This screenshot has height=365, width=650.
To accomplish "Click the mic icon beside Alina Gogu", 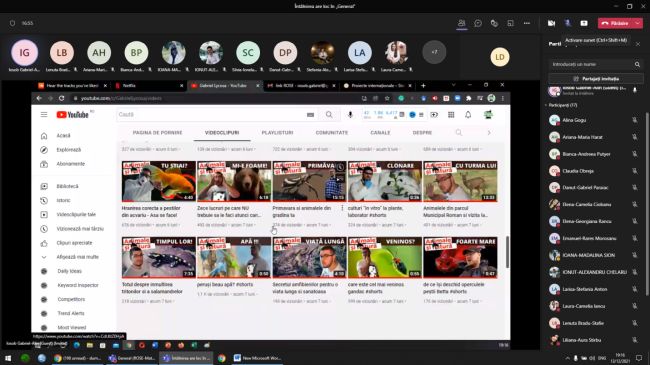I will coord(635,120).
